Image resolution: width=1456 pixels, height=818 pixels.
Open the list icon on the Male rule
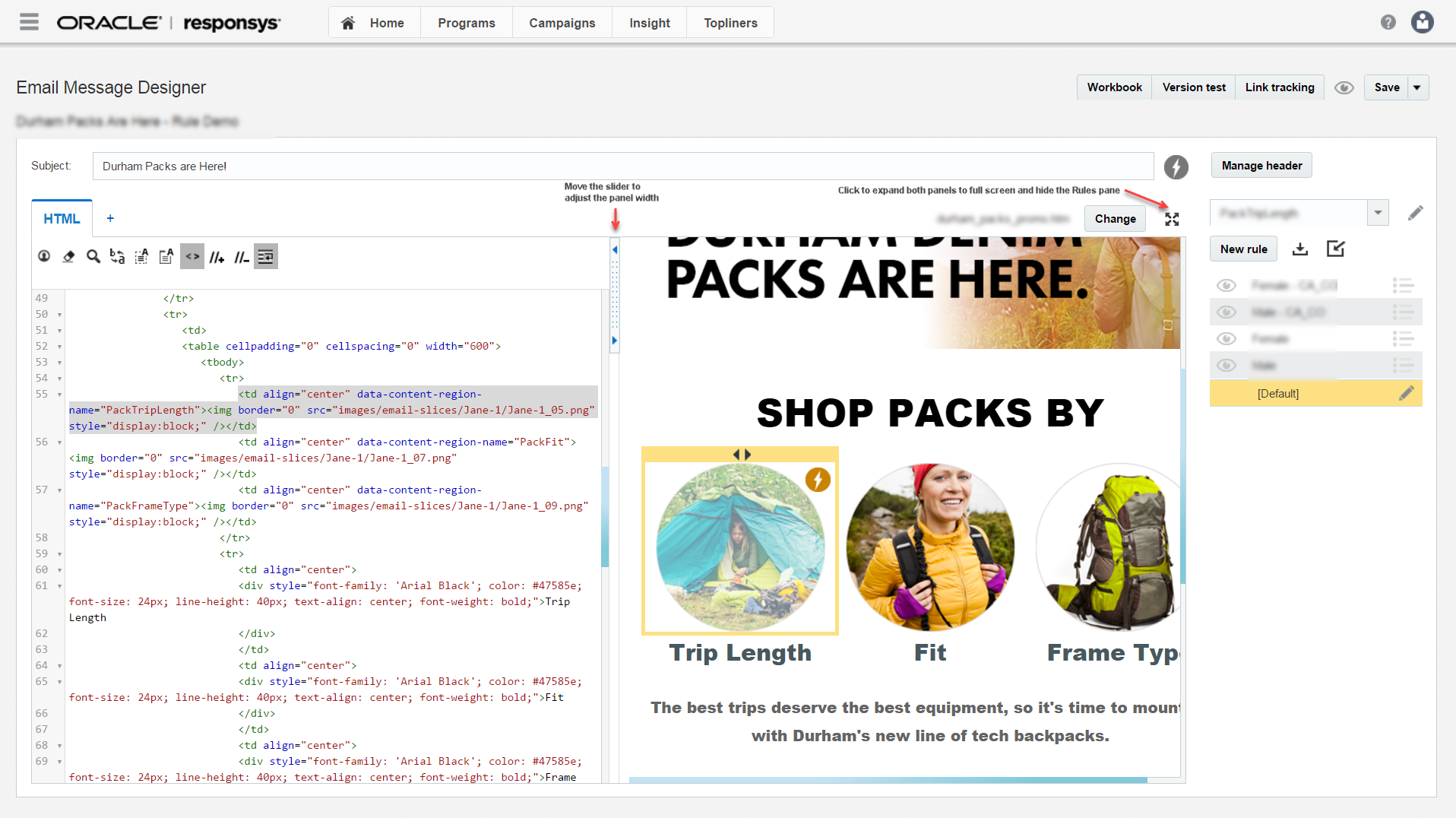1403,365
